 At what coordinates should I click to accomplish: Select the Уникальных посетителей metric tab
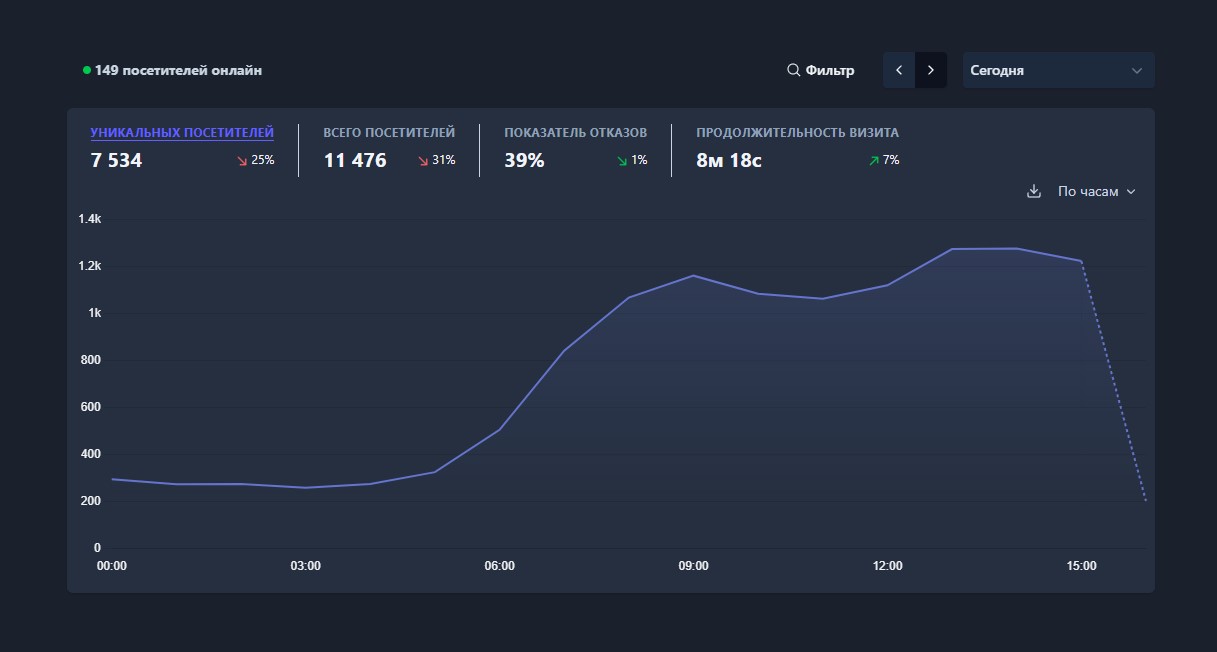coord(182,132)
